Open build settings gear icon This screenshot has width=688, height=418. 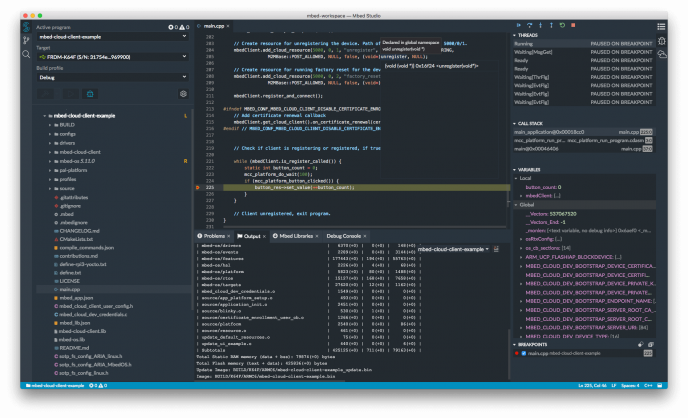(183, 93)
